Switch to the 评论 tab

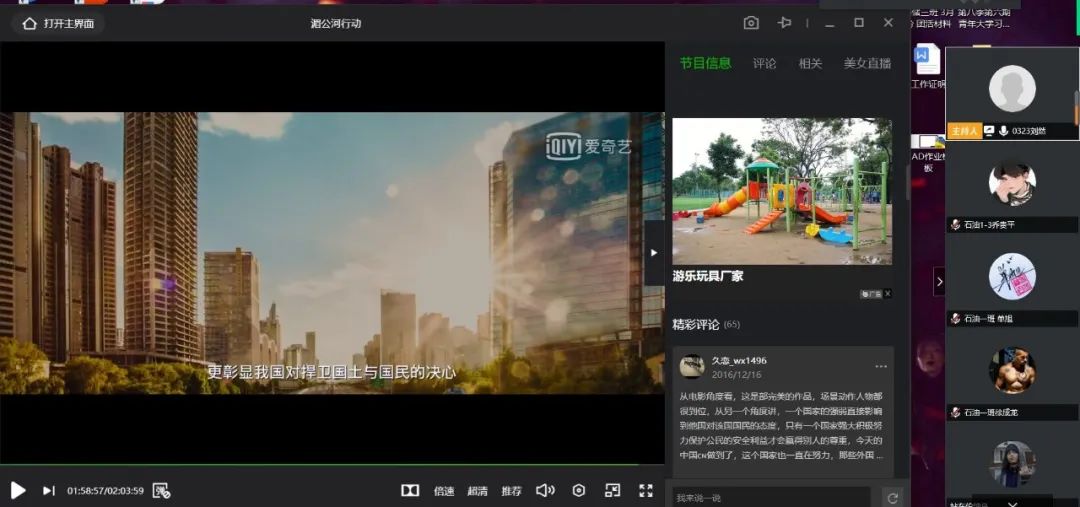click(x=764, y=63)
